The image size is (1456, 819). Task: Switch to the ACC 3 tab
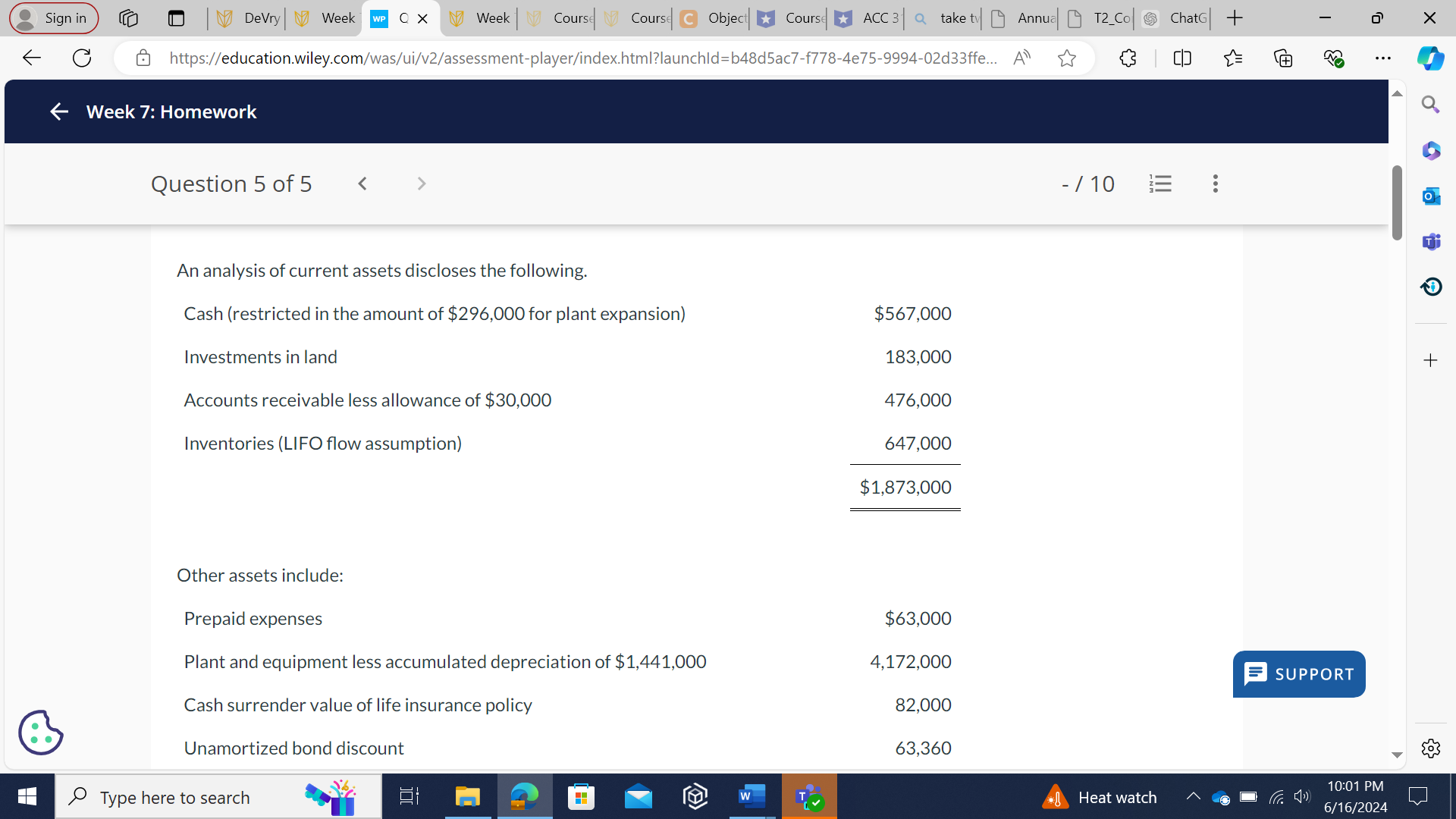(x=866, y=18)
